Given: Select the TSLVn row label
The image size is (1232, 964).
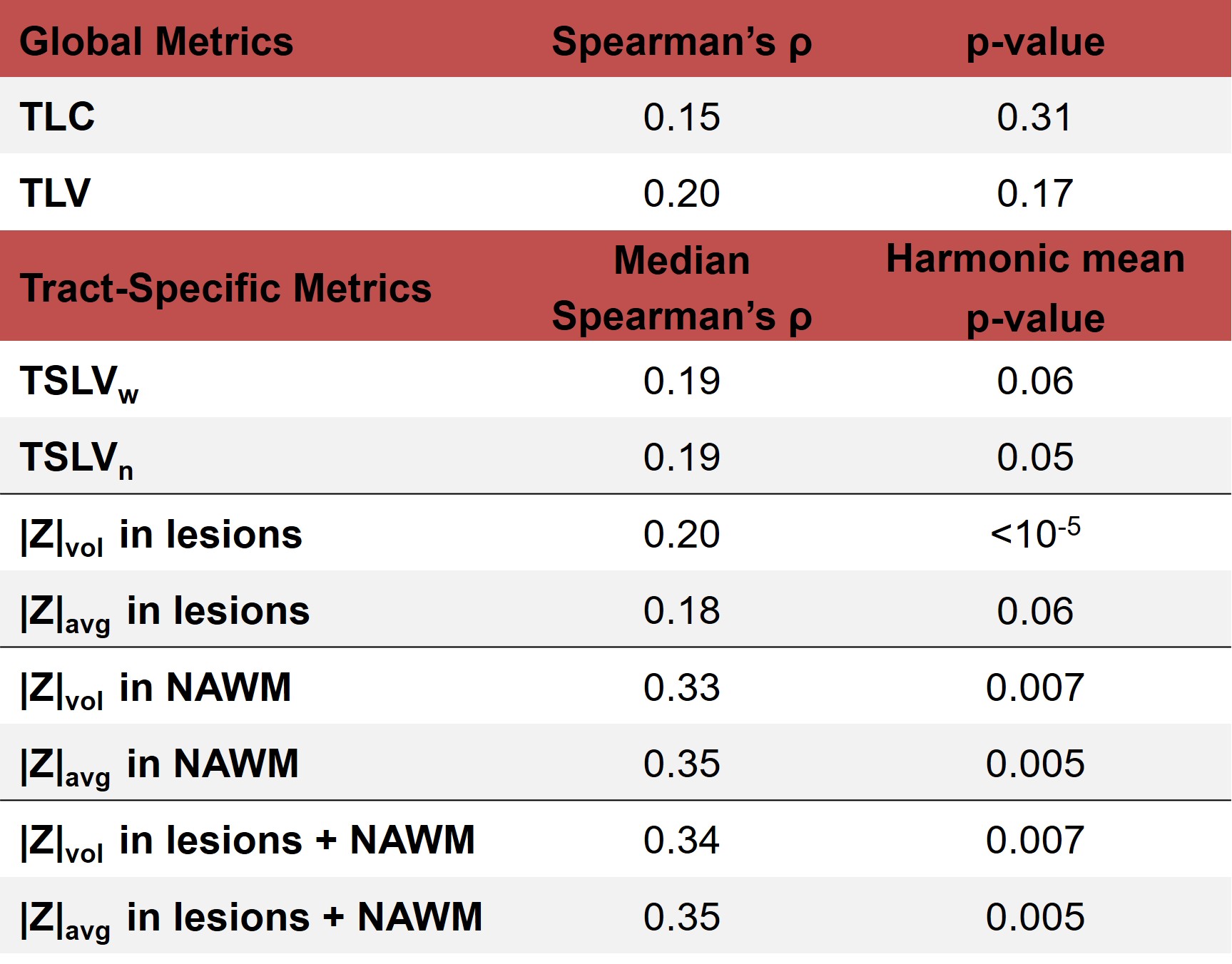Looking at the screenshot, I should (x=76, y=458).
